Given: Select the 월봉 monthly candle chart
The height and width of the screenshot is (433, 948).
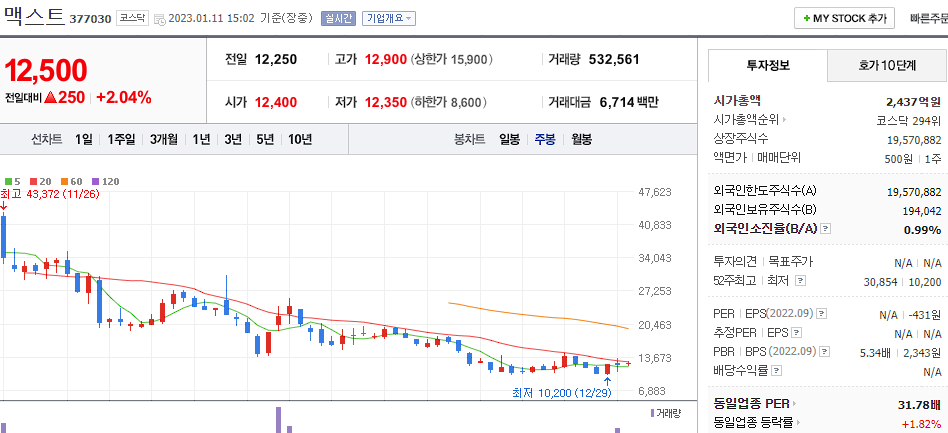Looking at the screenshot, I should [581, 140].
